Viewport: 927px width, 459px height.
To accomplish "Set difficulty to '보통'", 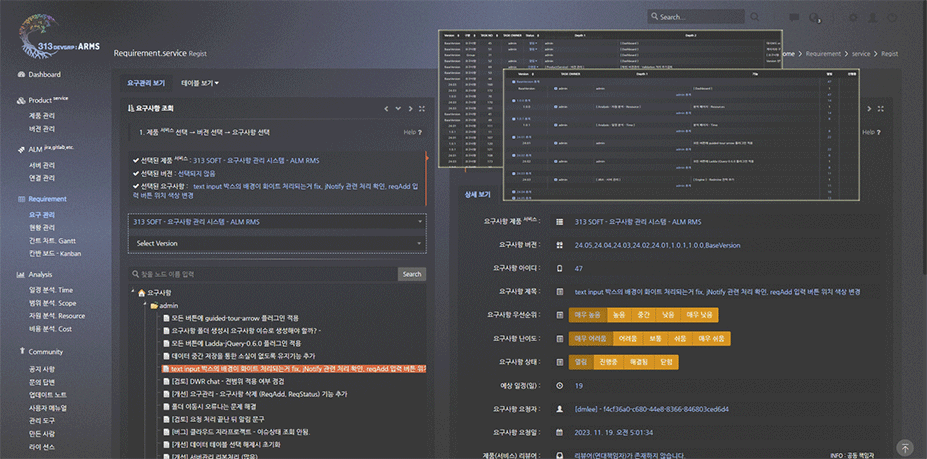I will (655, 338).
